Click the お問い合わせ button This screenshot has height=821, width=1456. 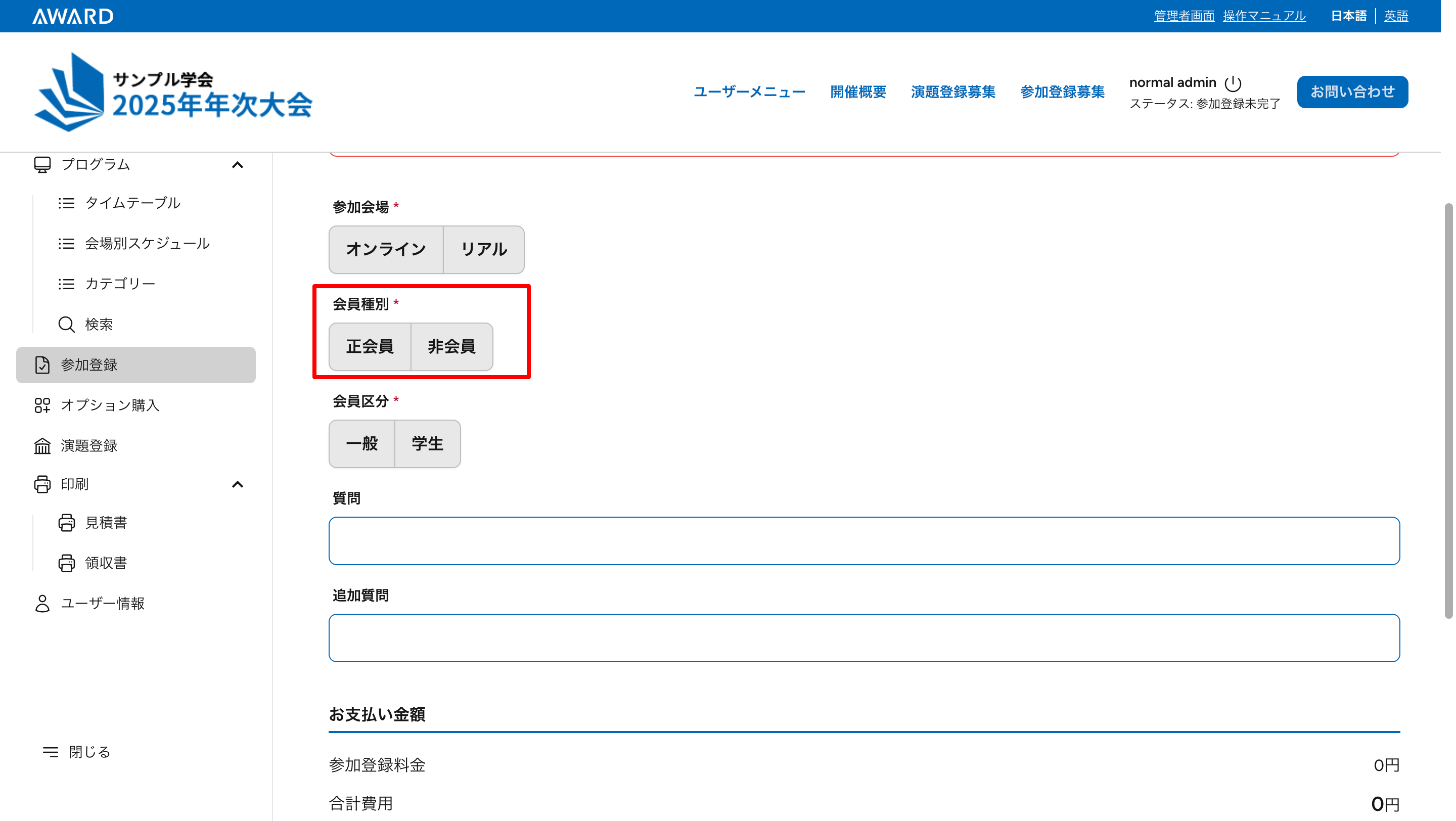coord(1352,92)
